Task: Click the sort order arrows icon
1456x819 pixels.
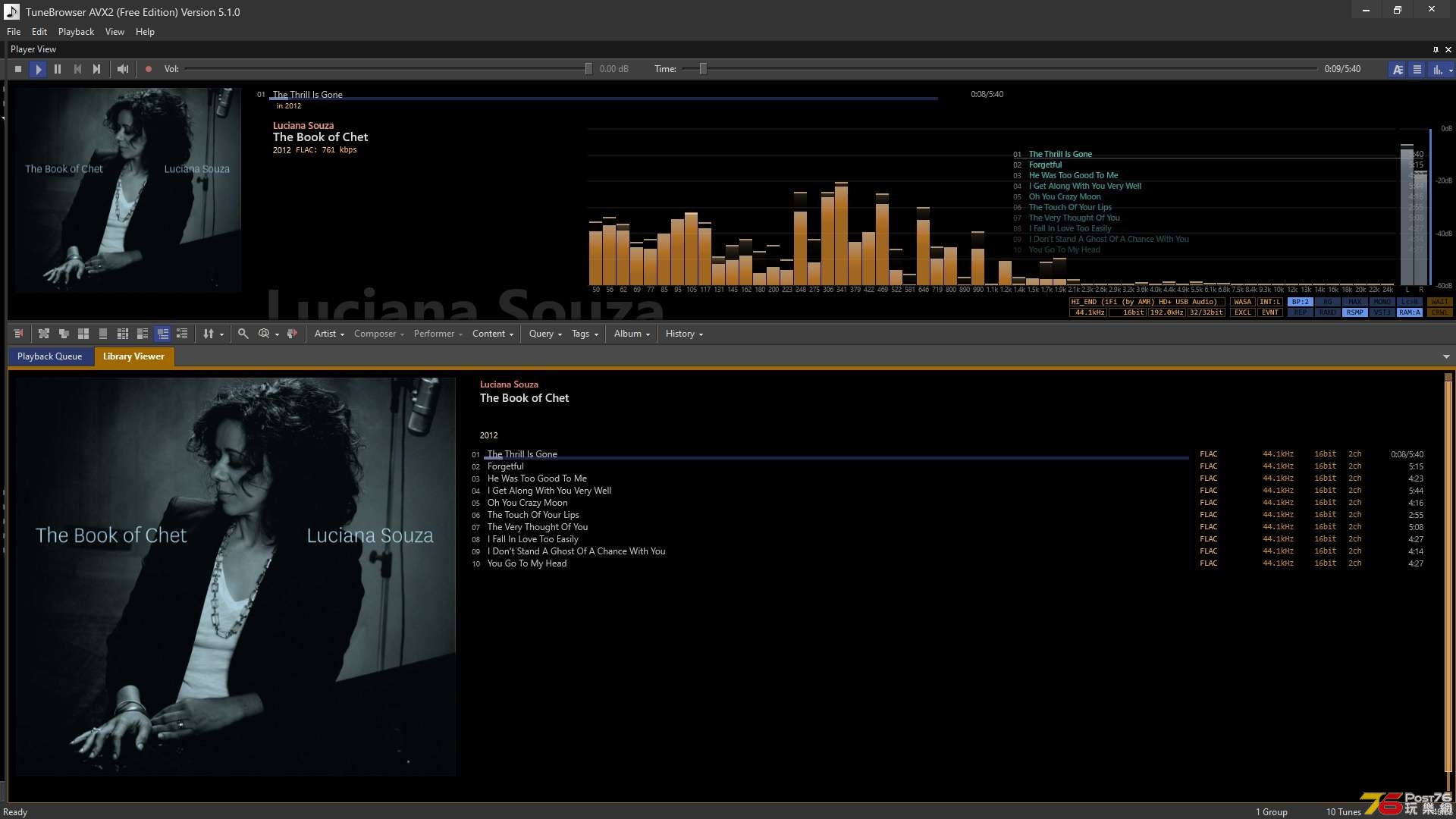Action: coord(208,334)
